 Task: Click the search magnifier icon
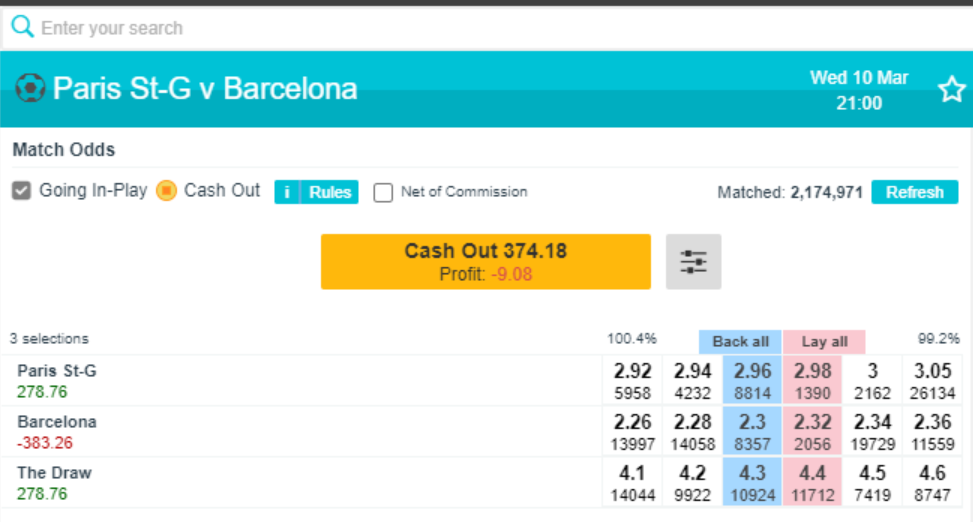point(22,27)
